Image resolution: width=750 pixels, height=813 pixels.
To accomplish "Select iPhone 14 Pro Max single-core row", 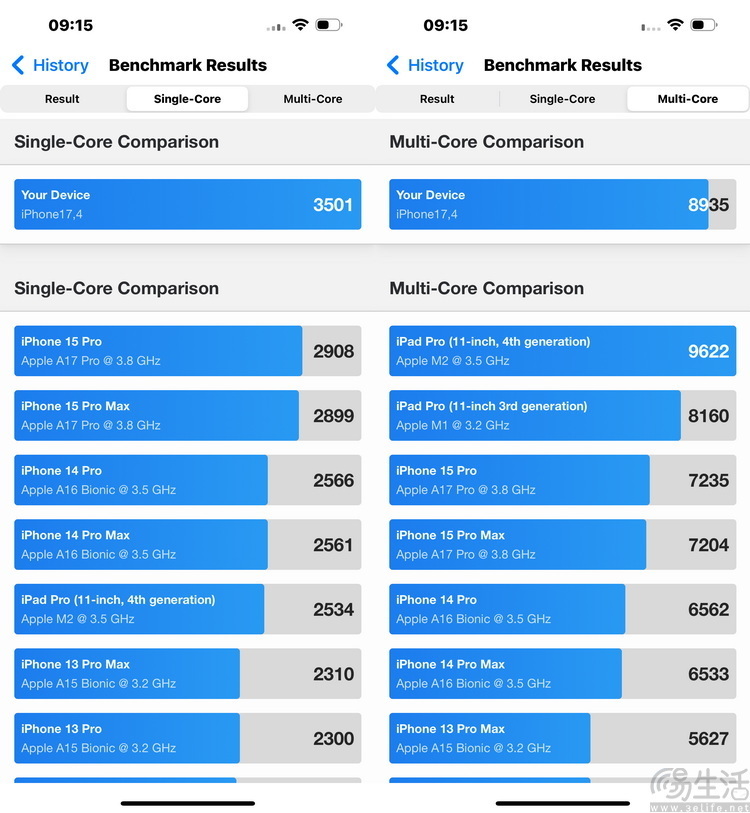I will point(188,544).
